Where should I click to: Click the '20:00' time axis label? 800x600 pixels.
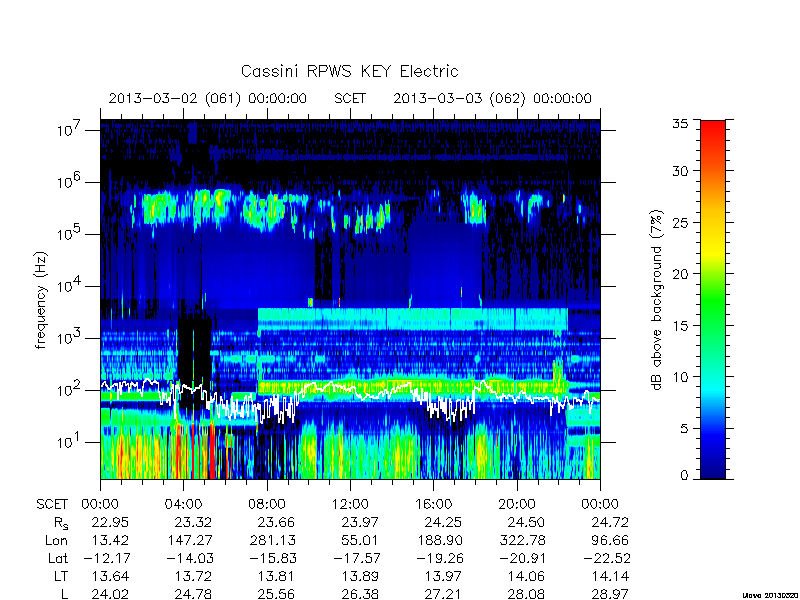(x=516, y=505)
